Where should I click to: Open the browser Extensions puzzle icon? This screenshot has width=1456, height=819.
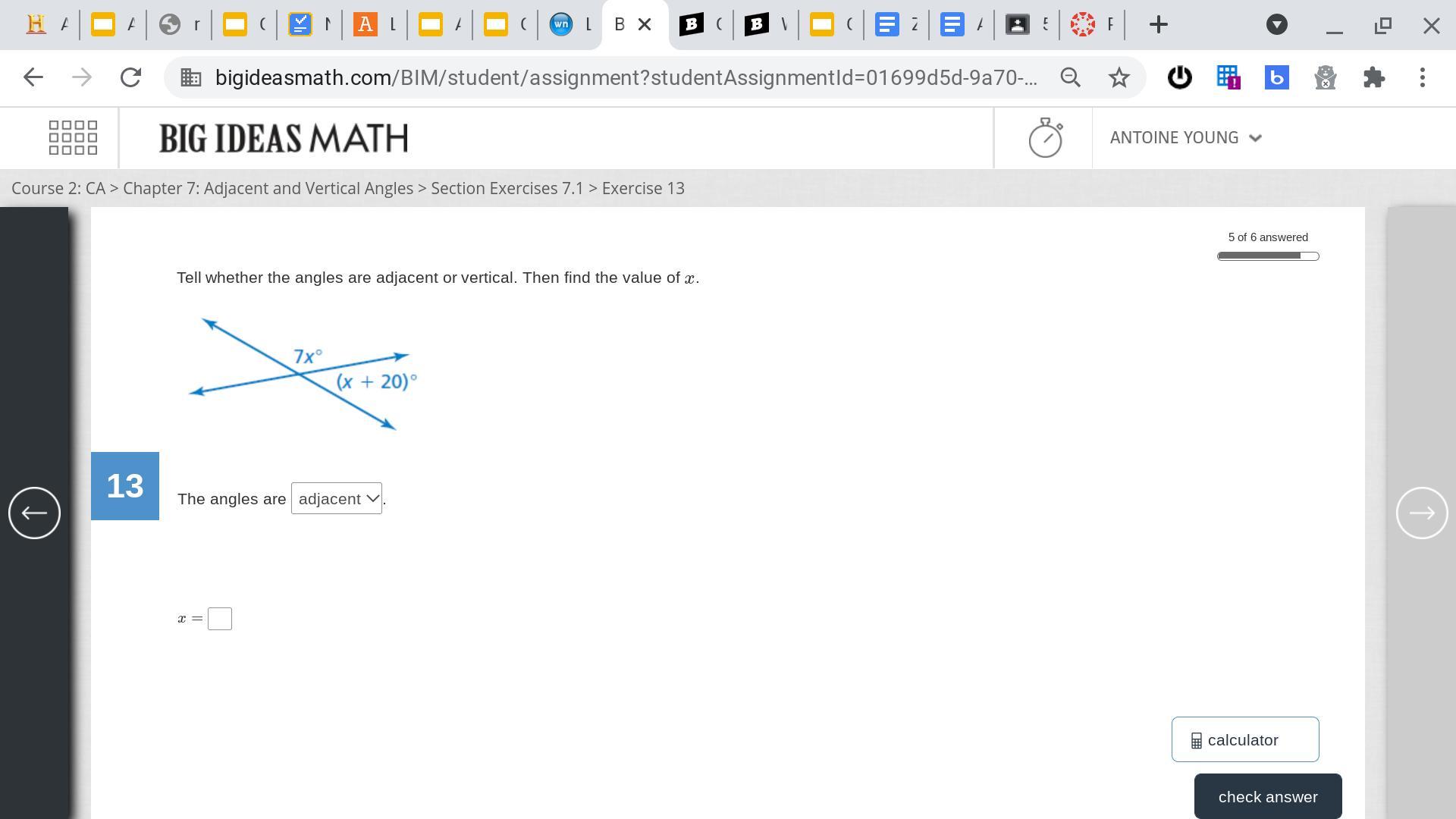(1373, 77)
